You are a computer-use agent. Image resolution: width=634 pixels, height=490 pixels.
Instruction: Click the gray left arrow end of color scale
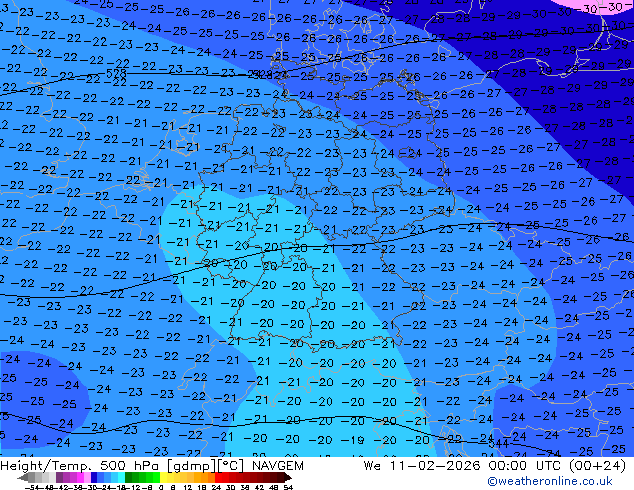tap(23, 478)
